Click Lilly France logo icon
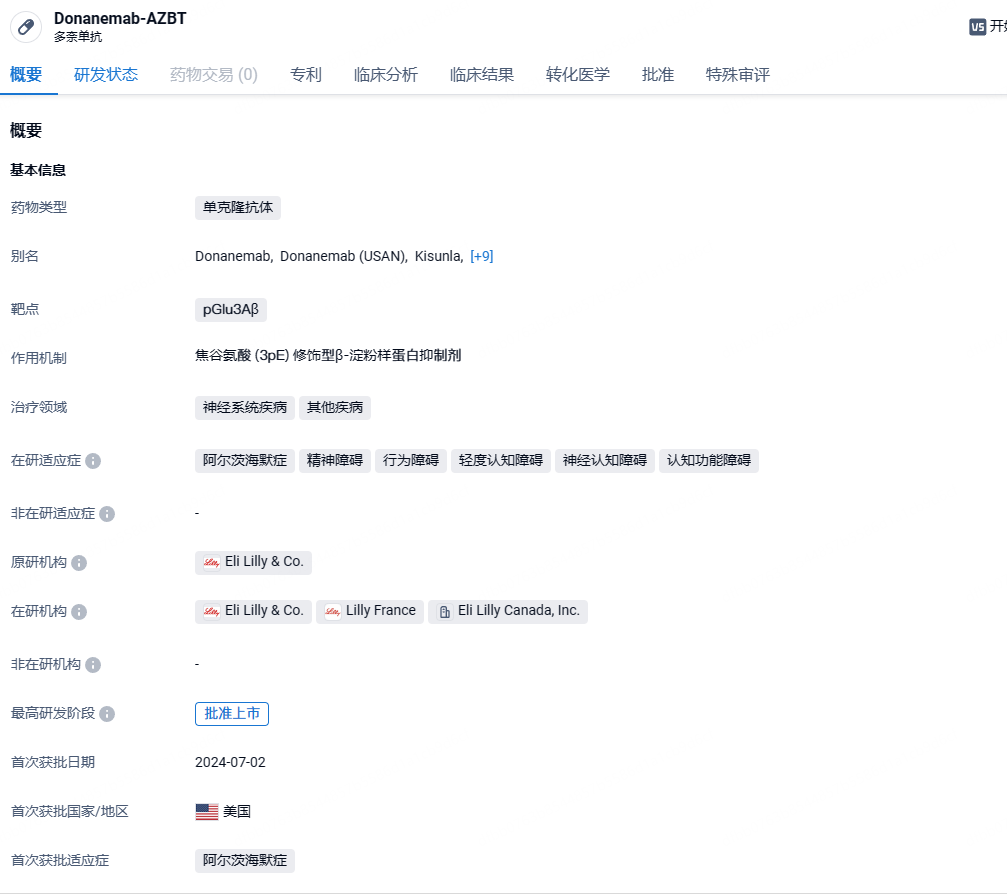Image resolution: width=1007 pixels, height=894 pixels. click(333, 611)
